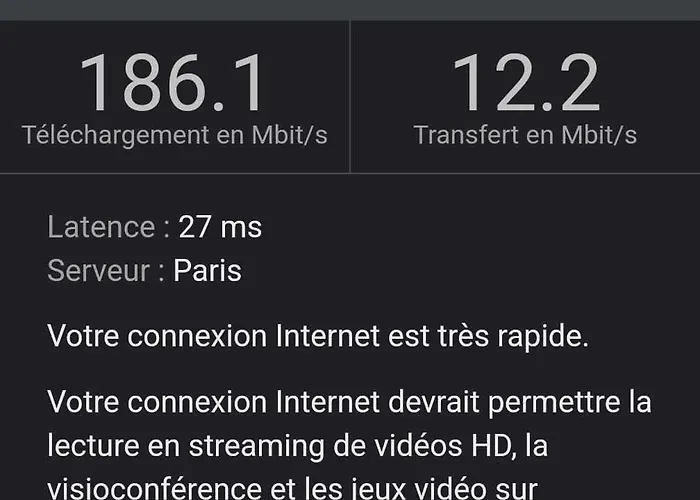
Task: Click the "27 ms" latency value
Action: click(220, 227)
